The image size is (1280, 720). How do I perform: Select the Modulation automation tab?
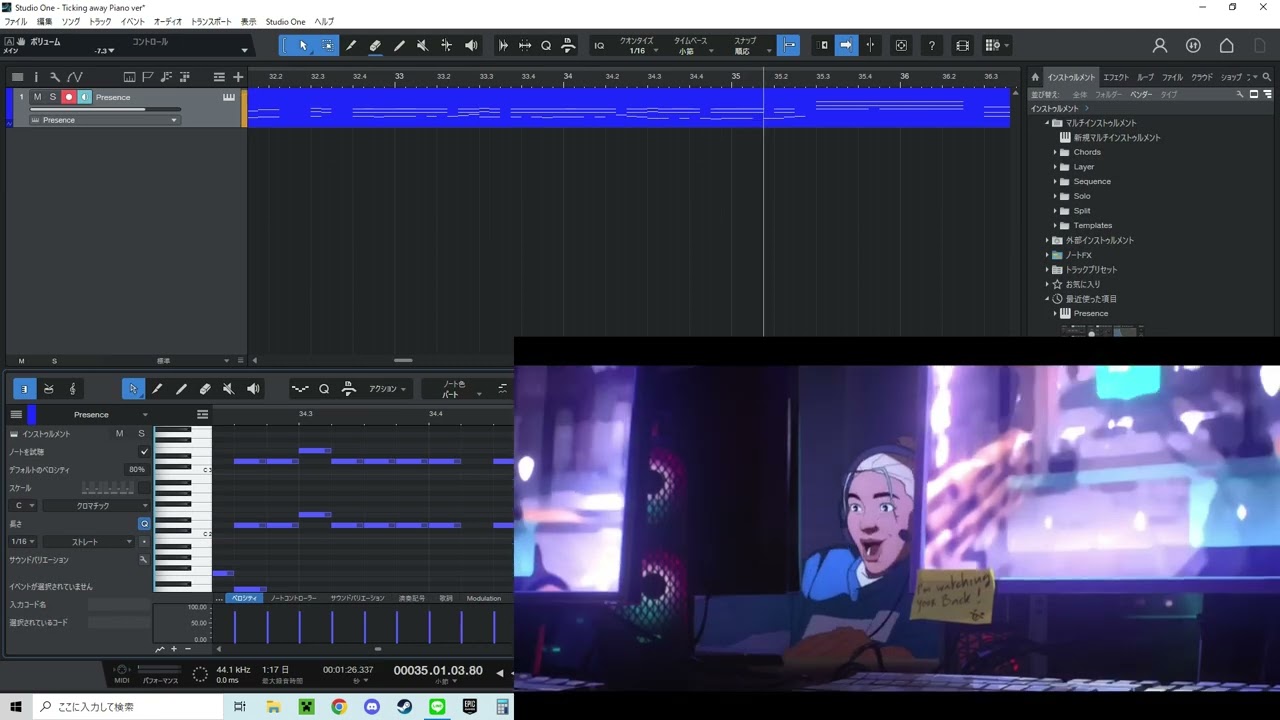click(484, 598)
